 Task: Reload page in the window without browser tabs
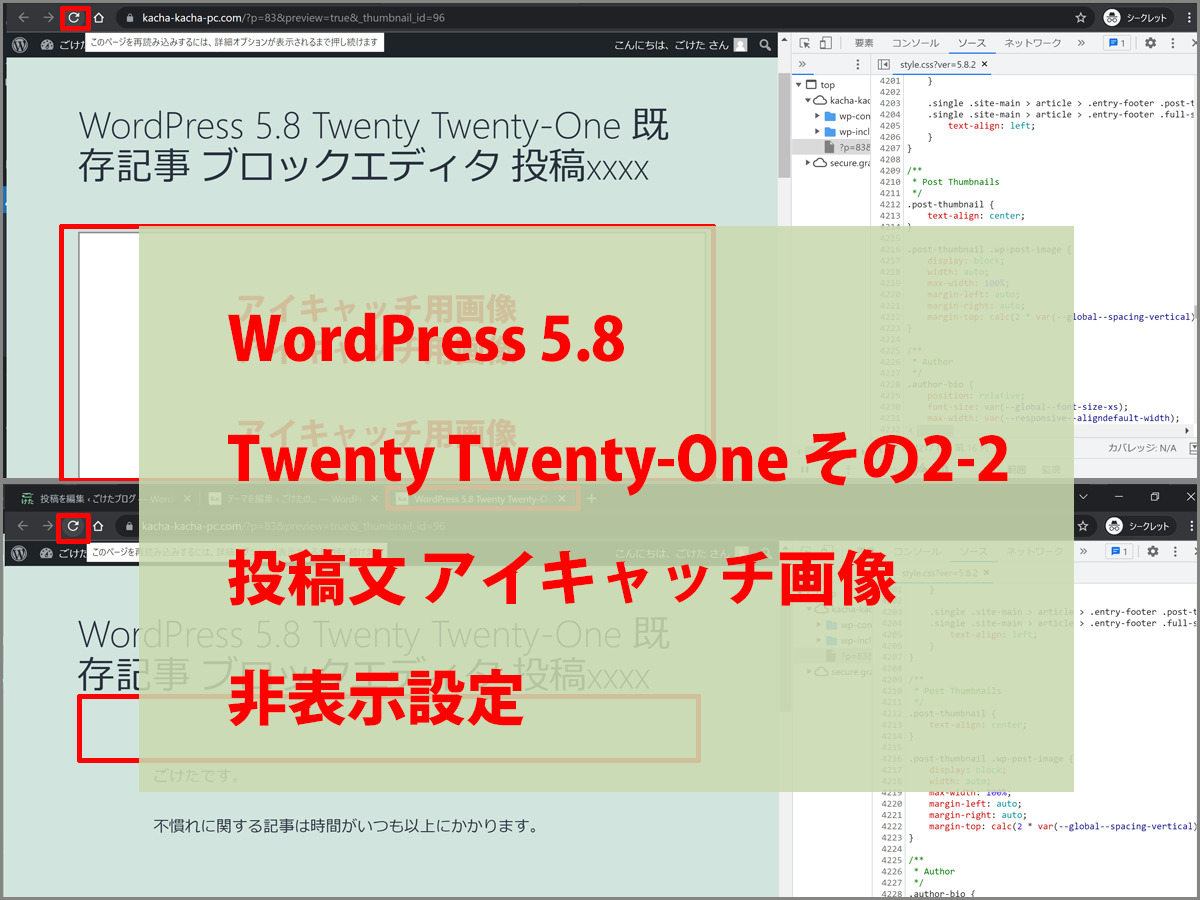click(74, 17)
